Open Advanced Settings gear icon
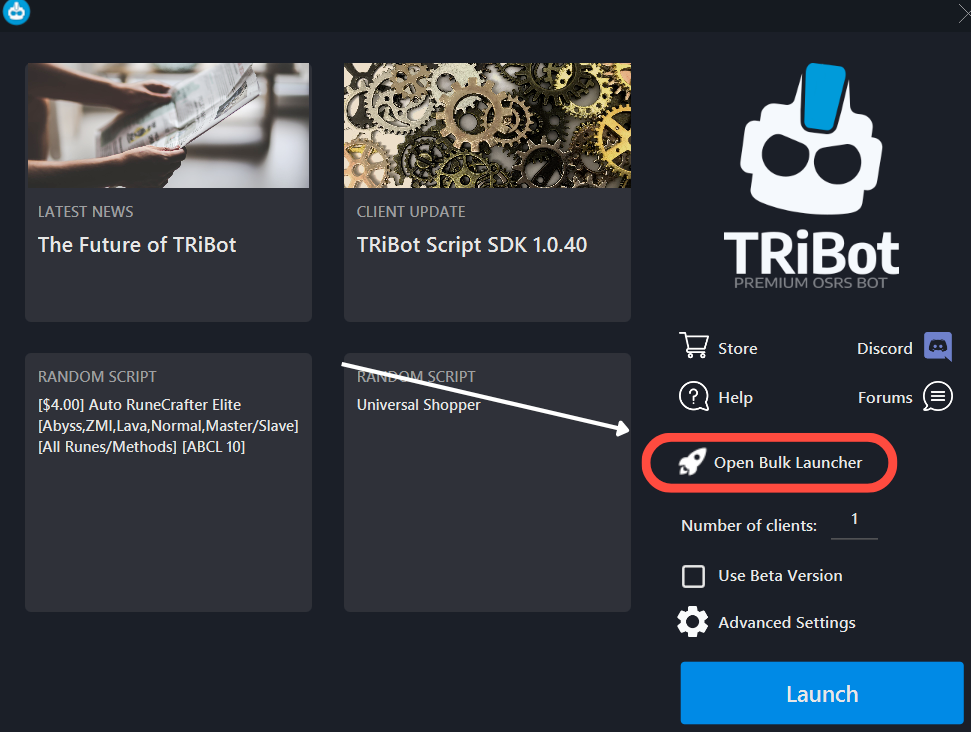Image resolution: width=971 pixels, height=732 pixels. [692, 622]
